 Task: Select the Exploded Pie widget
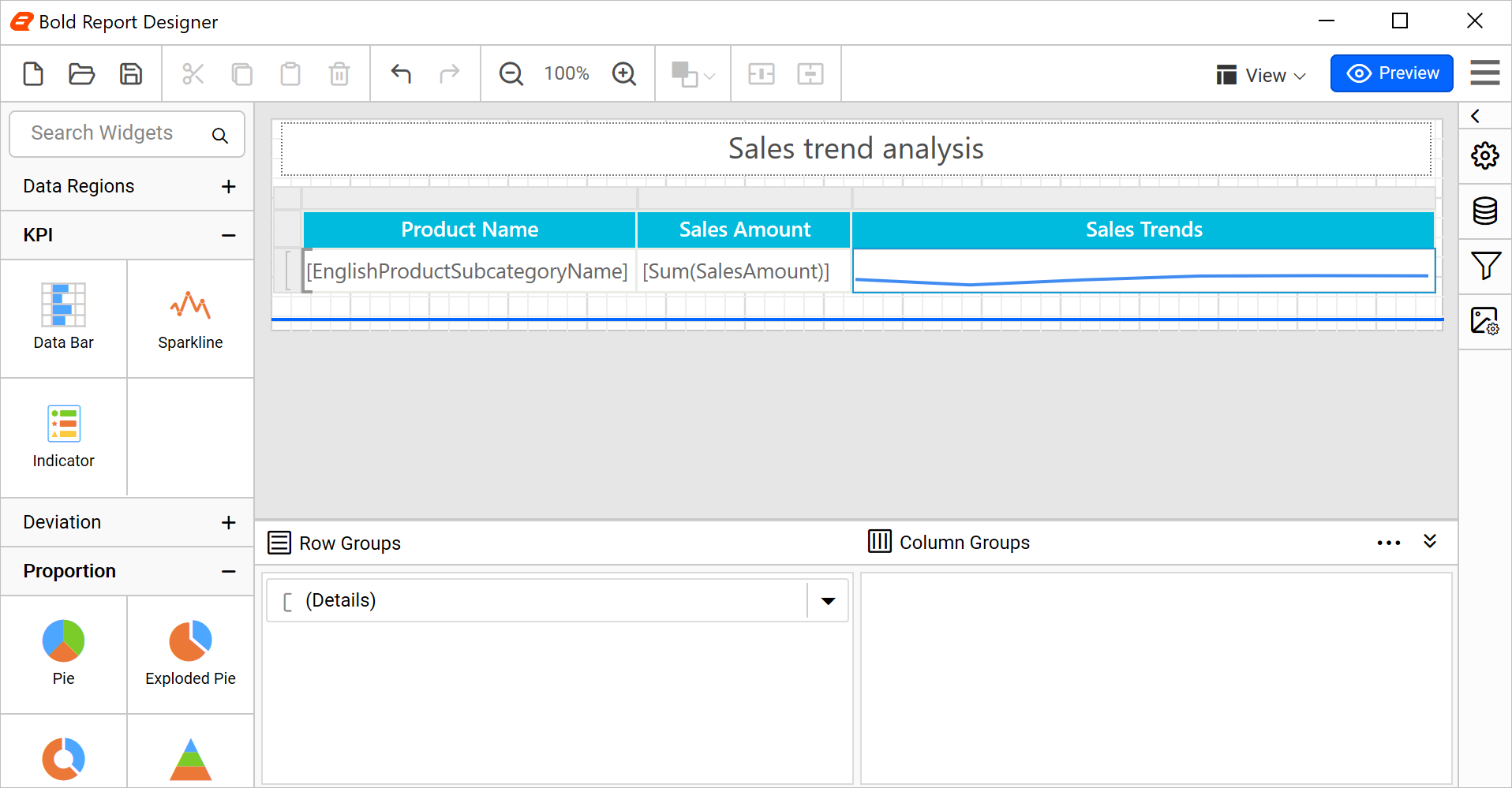click(x=190, y=654)
